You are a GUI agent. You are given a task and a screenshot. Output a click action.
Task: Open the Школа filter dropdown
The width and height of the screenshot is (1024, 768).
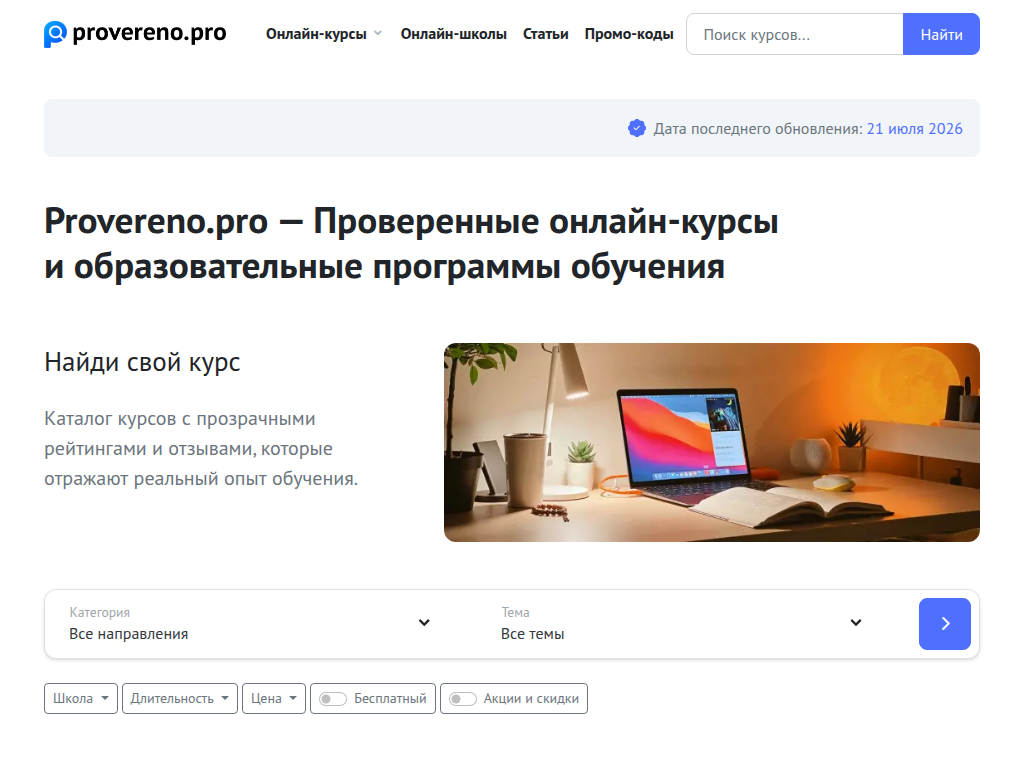tap(81, 698)
